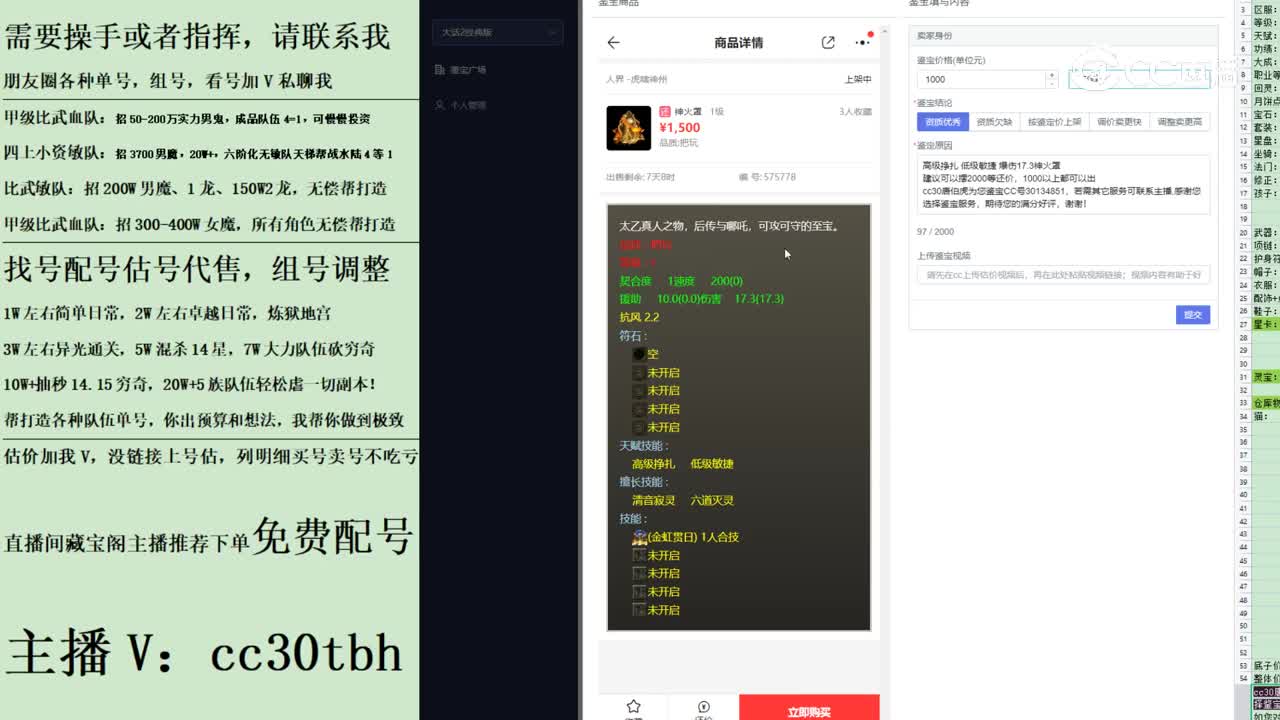Image resolution: width=1280 pixels, height=720 pixels.
Task: Click the 上架中 status label
Action: coord(858,79)
